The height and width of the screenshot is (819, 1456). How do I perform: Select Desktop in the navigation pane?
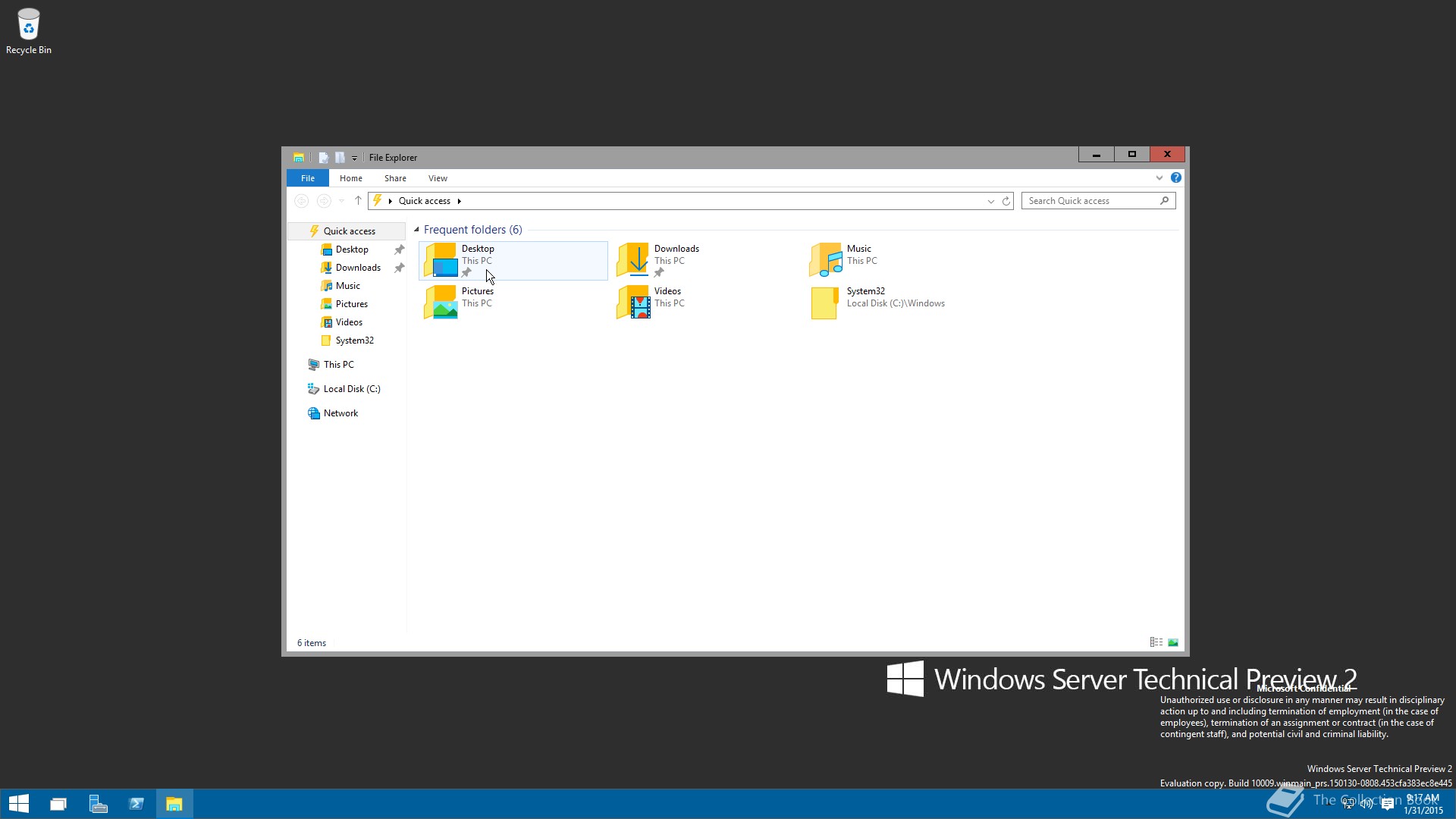352,249
